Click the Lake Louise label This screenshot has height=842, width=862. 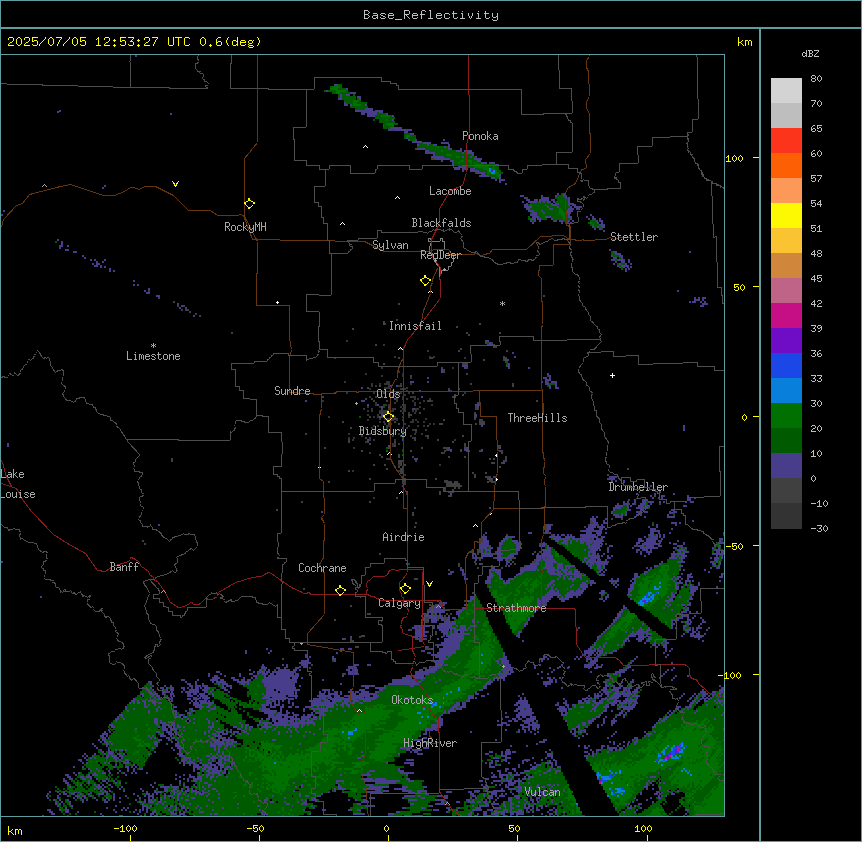(x=18, y=484)
